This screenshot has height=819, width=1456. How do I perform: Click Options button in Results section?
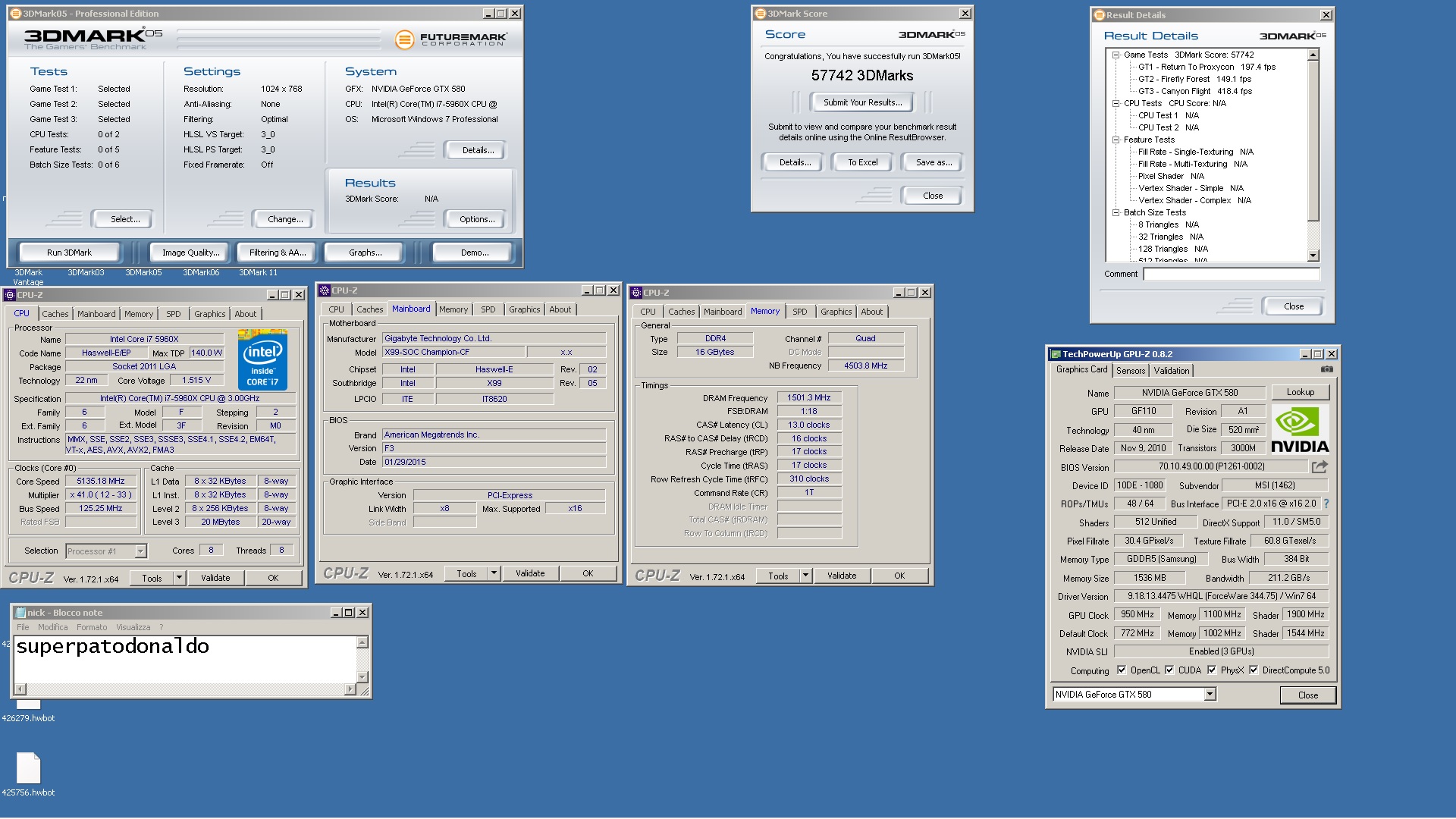477,219
